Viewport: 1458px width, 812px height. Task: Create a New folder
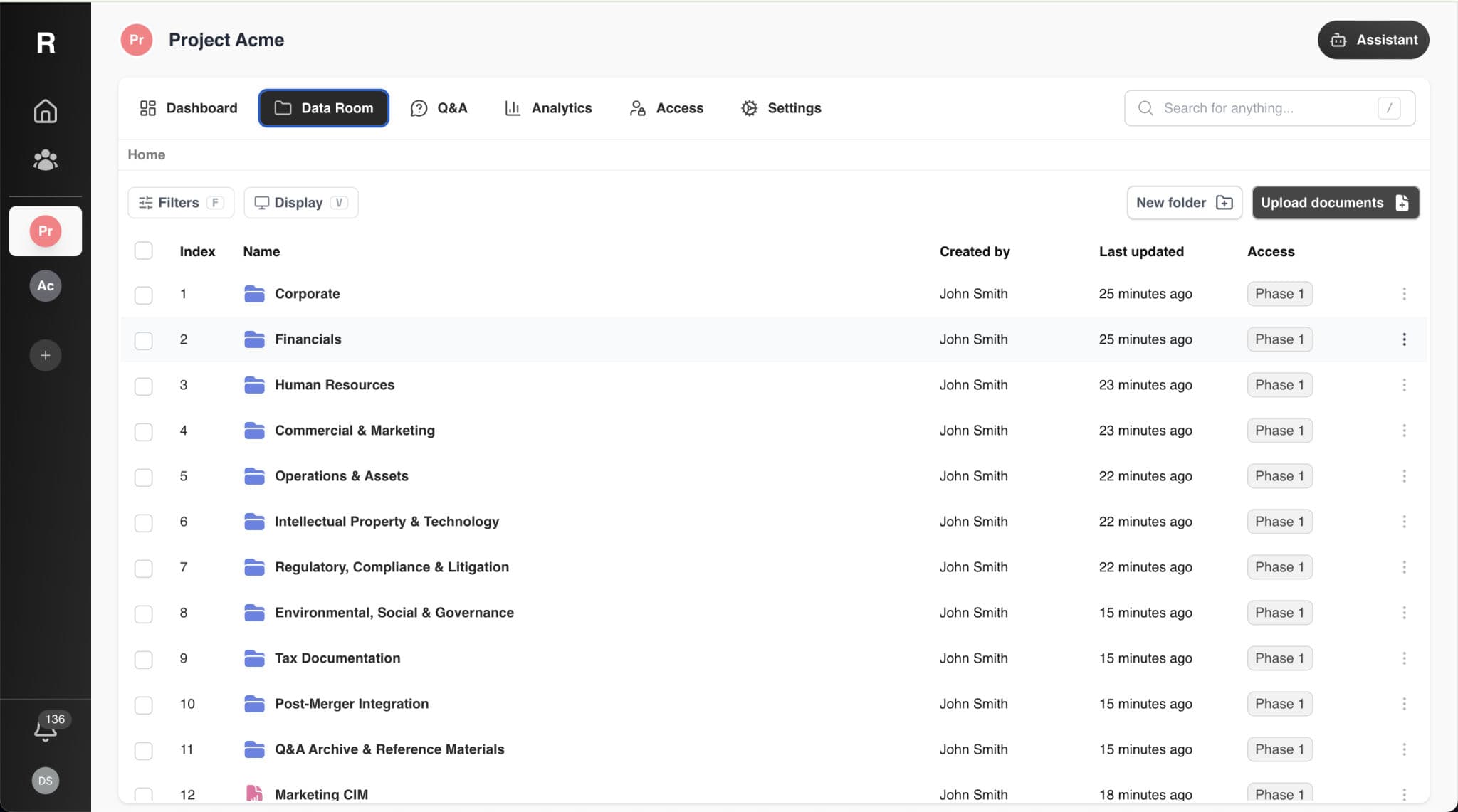[1185, 203]
